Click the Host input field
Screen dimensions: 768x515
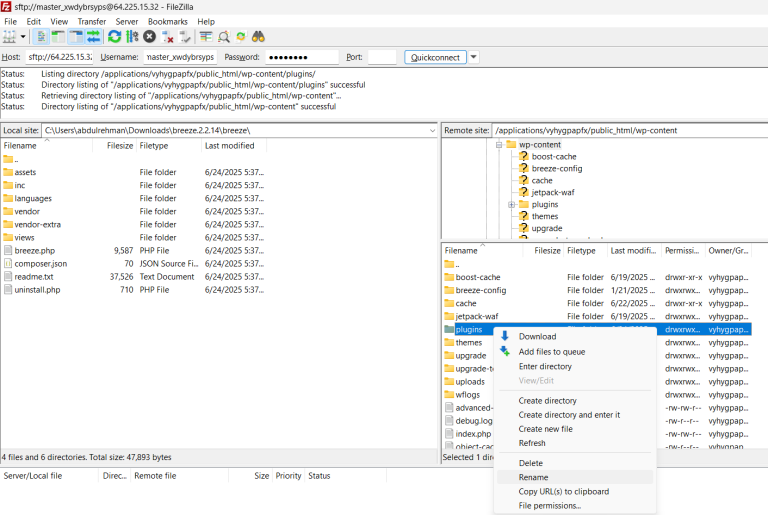click(x=60, y=57)
